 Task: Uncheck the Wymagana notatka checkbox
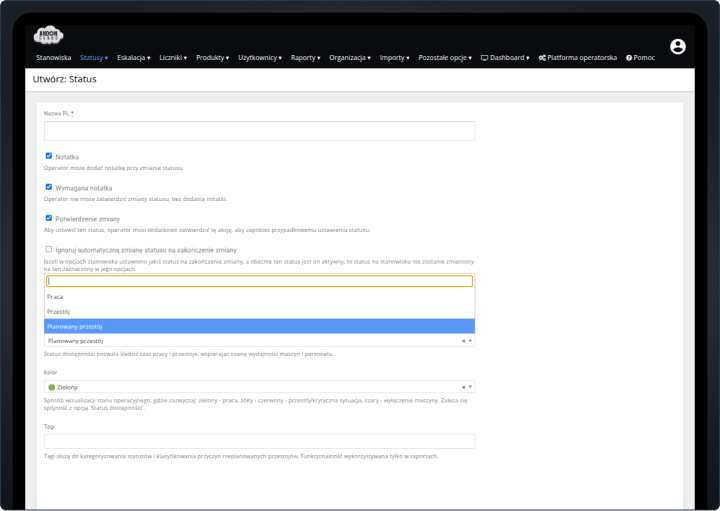(x=49, y=187)
